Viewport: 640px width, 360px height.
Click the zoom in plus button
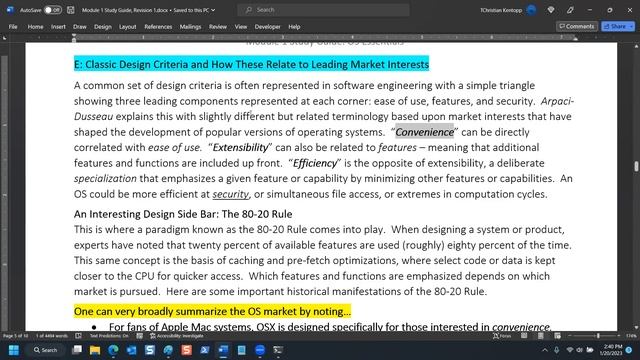pos(619,336)
